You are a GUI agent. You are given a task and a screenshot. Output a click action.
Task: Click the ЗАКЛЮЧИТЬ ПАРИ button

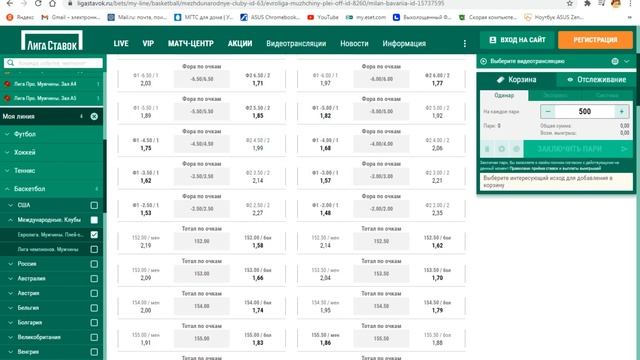[x=578, y=149]
